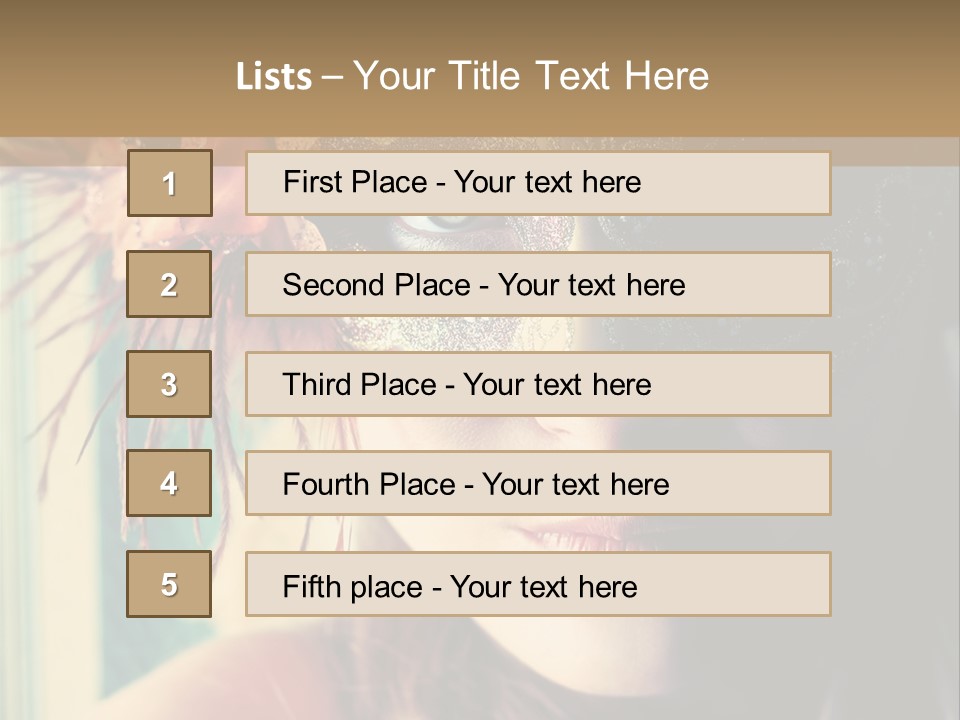
Task: Click "Your text here" in first list item
Action: pos(547,182)
